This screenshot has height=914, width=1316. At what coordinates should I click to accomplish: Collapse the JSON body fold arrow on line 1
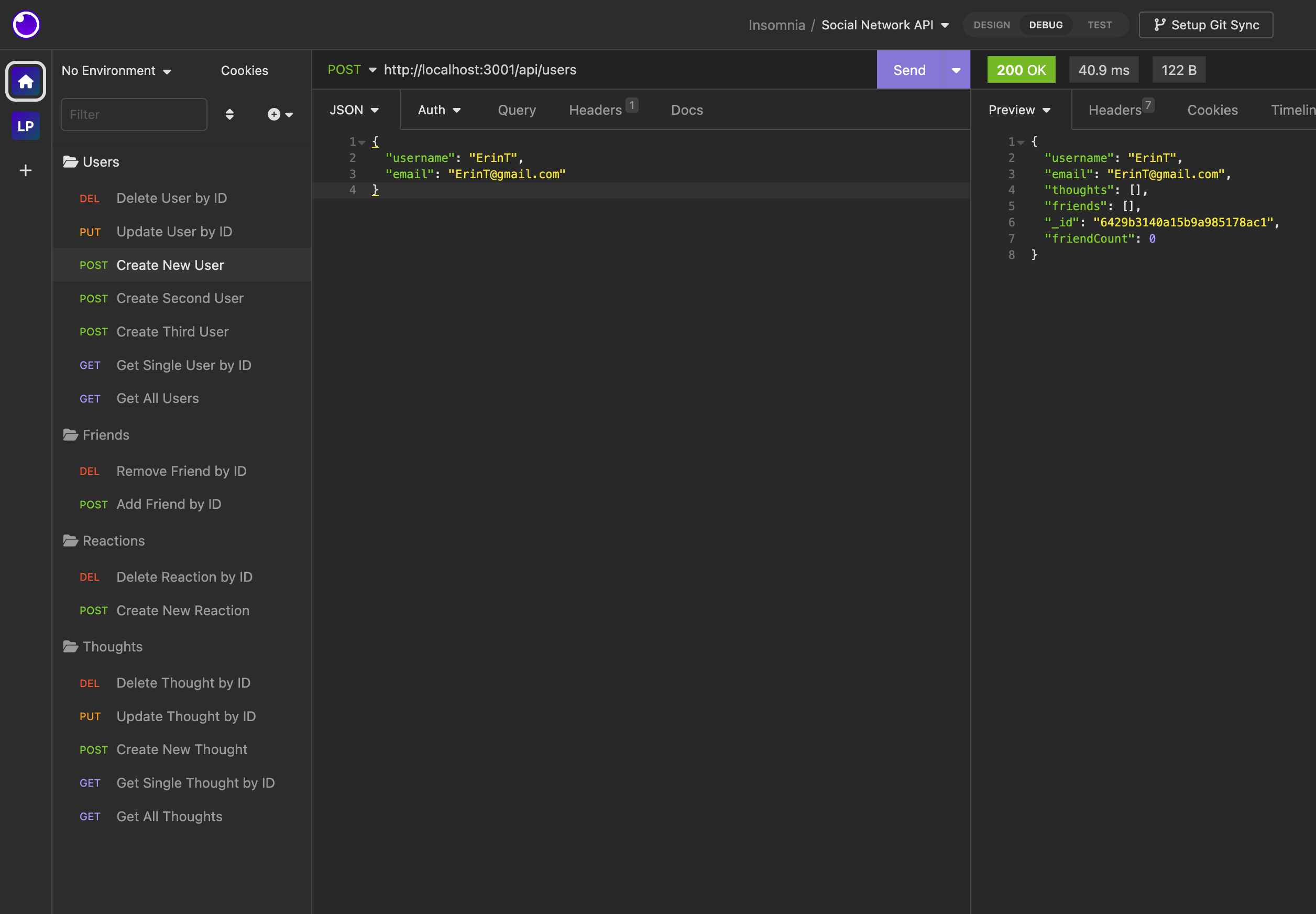coord(363,142)
